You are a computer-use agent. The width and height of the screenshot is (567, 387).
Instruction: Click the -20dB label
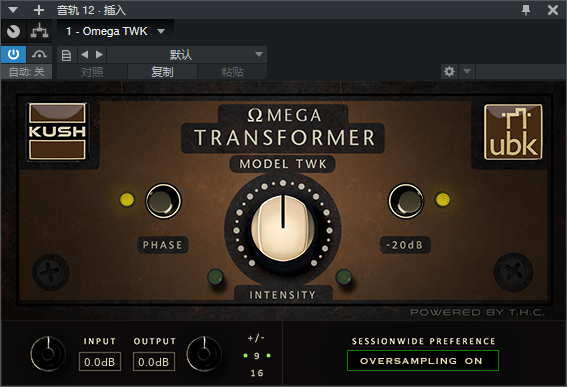(x=405, y=245)
